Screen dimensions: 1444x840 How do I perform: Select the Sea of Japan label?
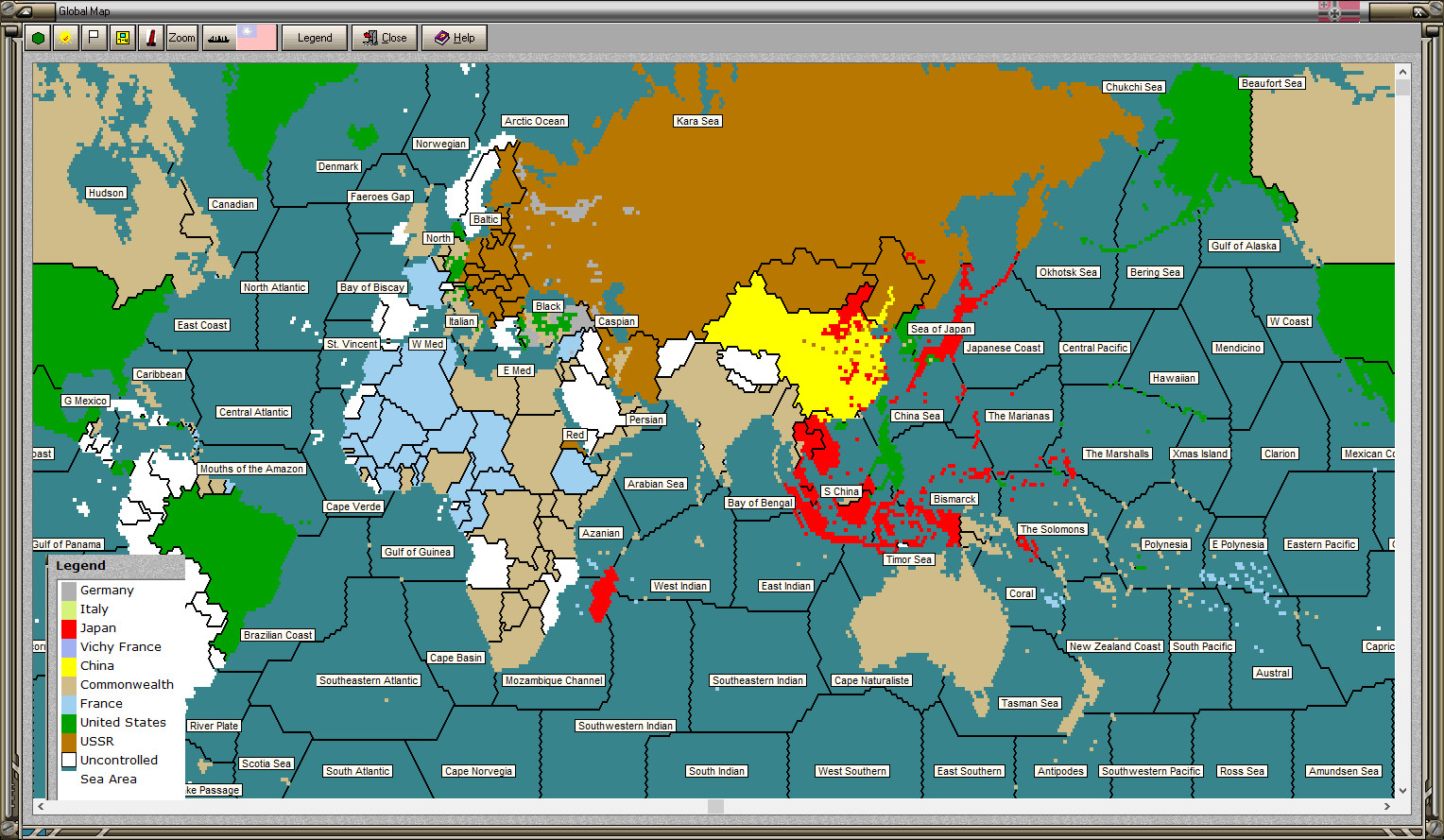click(938, 329)
